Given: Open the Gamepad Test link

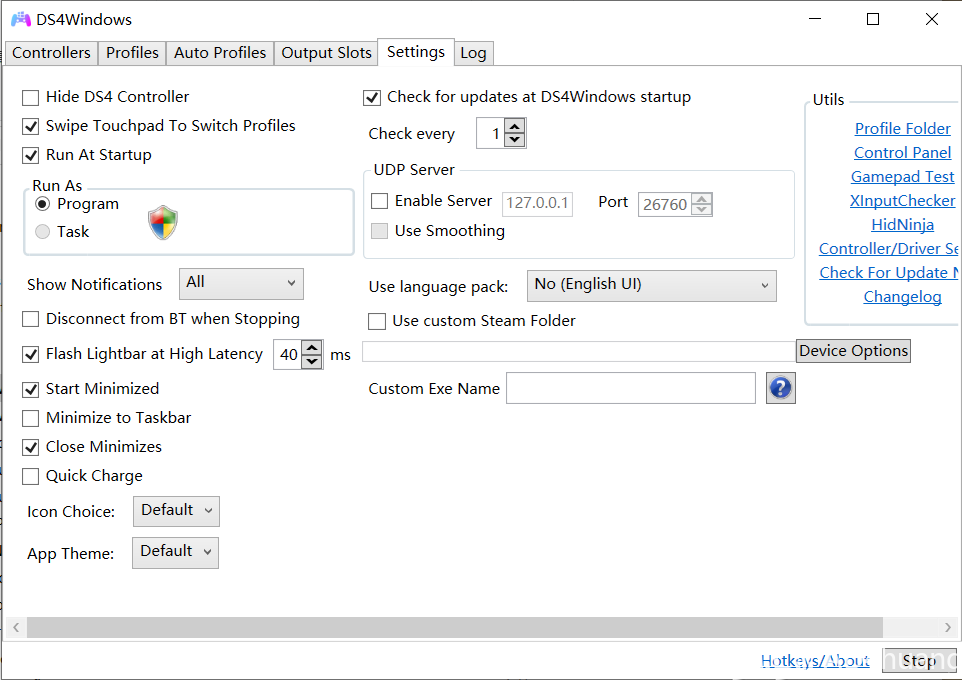Looking at the screenshot, I should 902,177.
